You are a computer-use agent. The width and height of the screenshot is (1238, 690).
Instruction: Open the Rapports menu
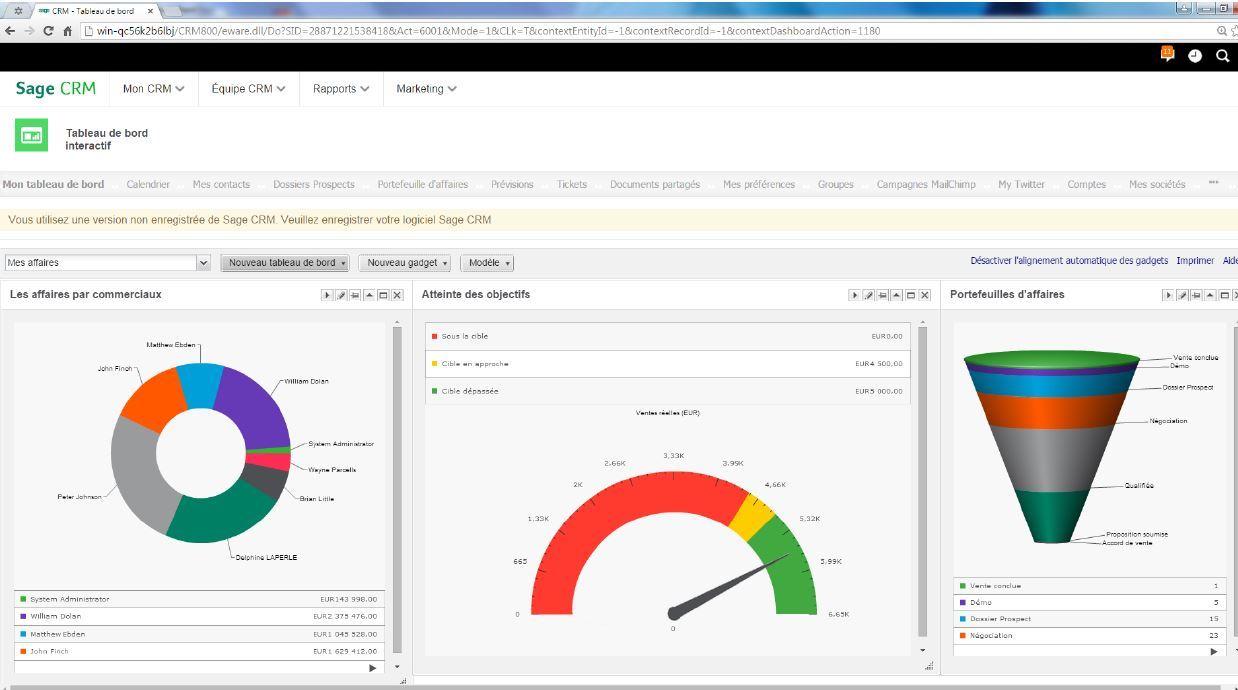[340, 89]
